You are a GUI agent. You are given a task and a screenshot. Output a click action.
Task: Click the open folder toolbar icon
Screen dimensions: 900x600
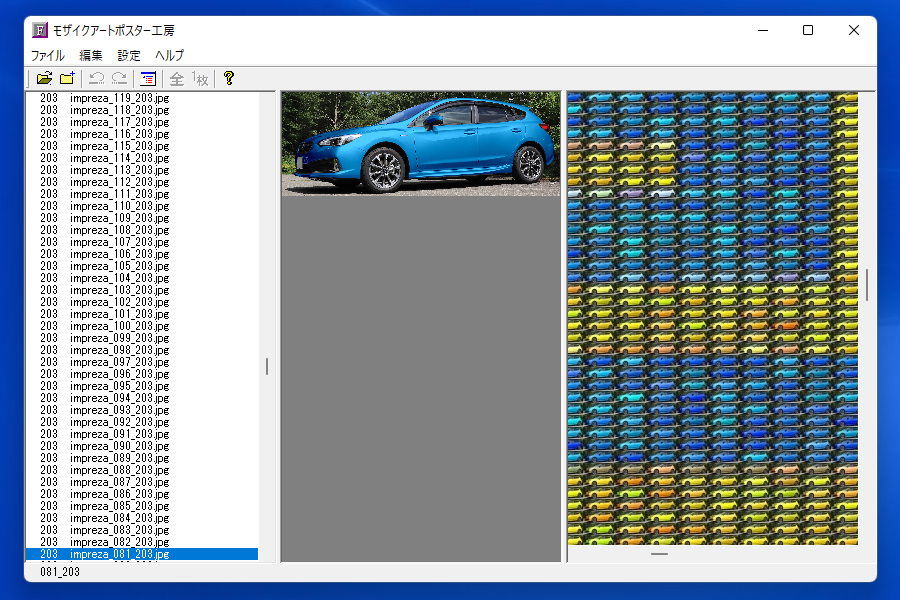pyautogui.click(x=44, y=79)
